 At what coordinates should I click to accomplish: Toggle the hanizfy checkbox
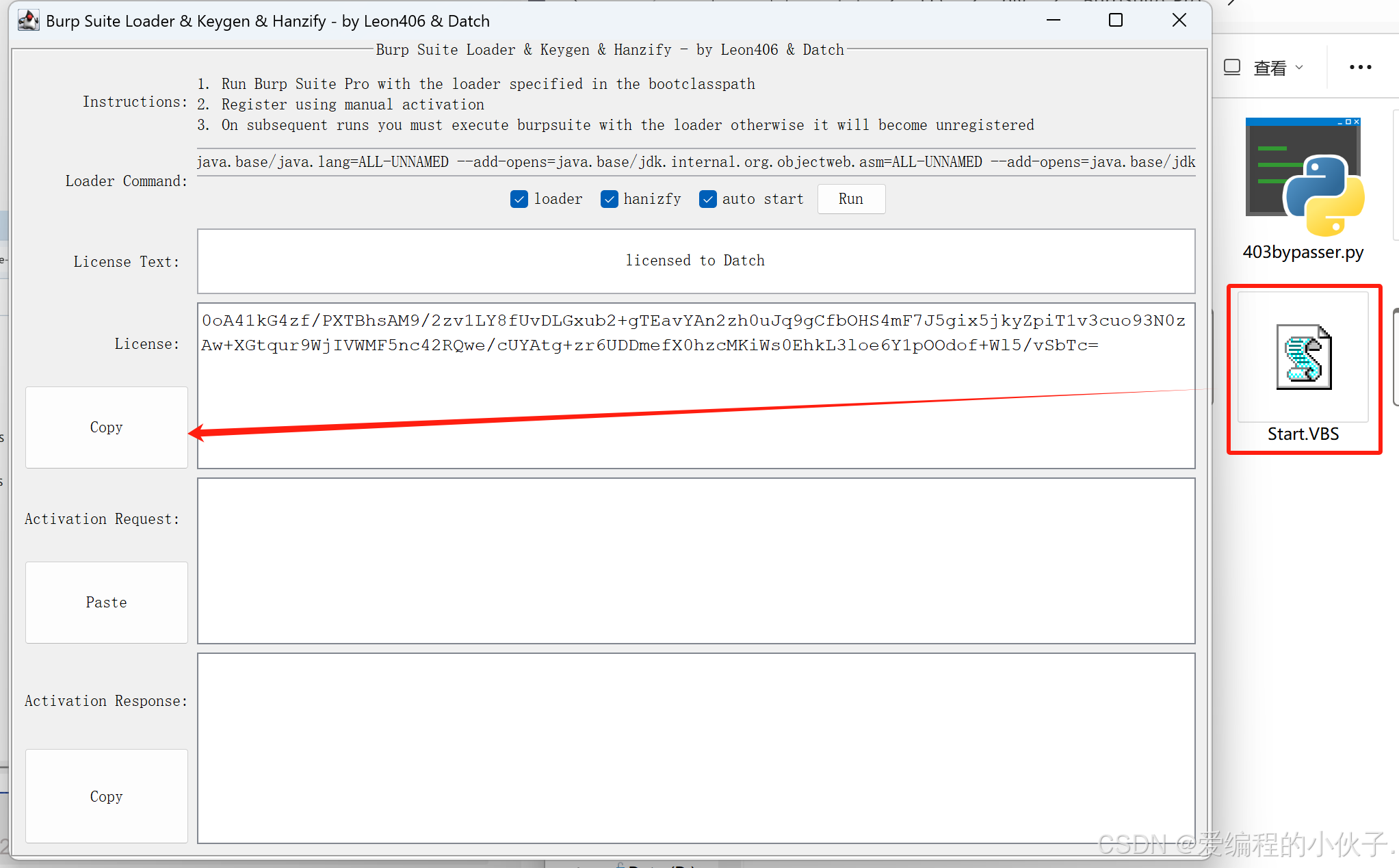[x=609, y=199]
